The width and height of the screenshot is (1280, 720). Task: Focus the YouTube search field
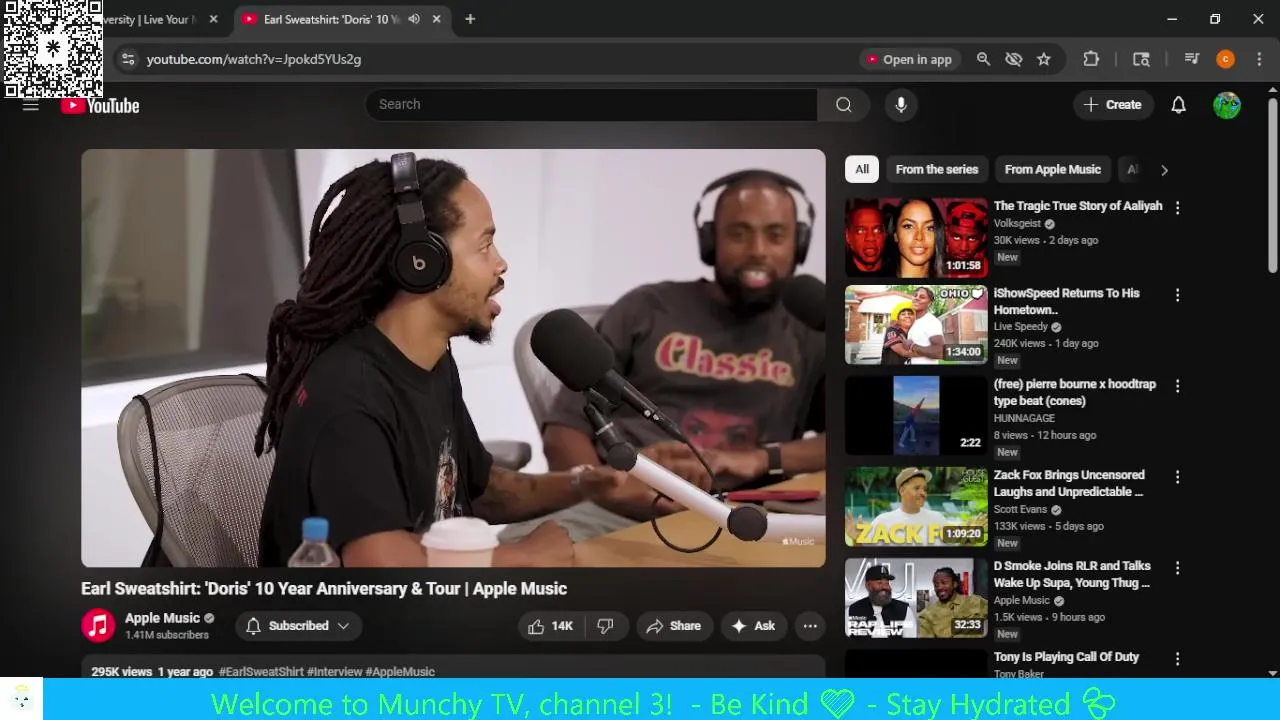[x=592, y=105]
